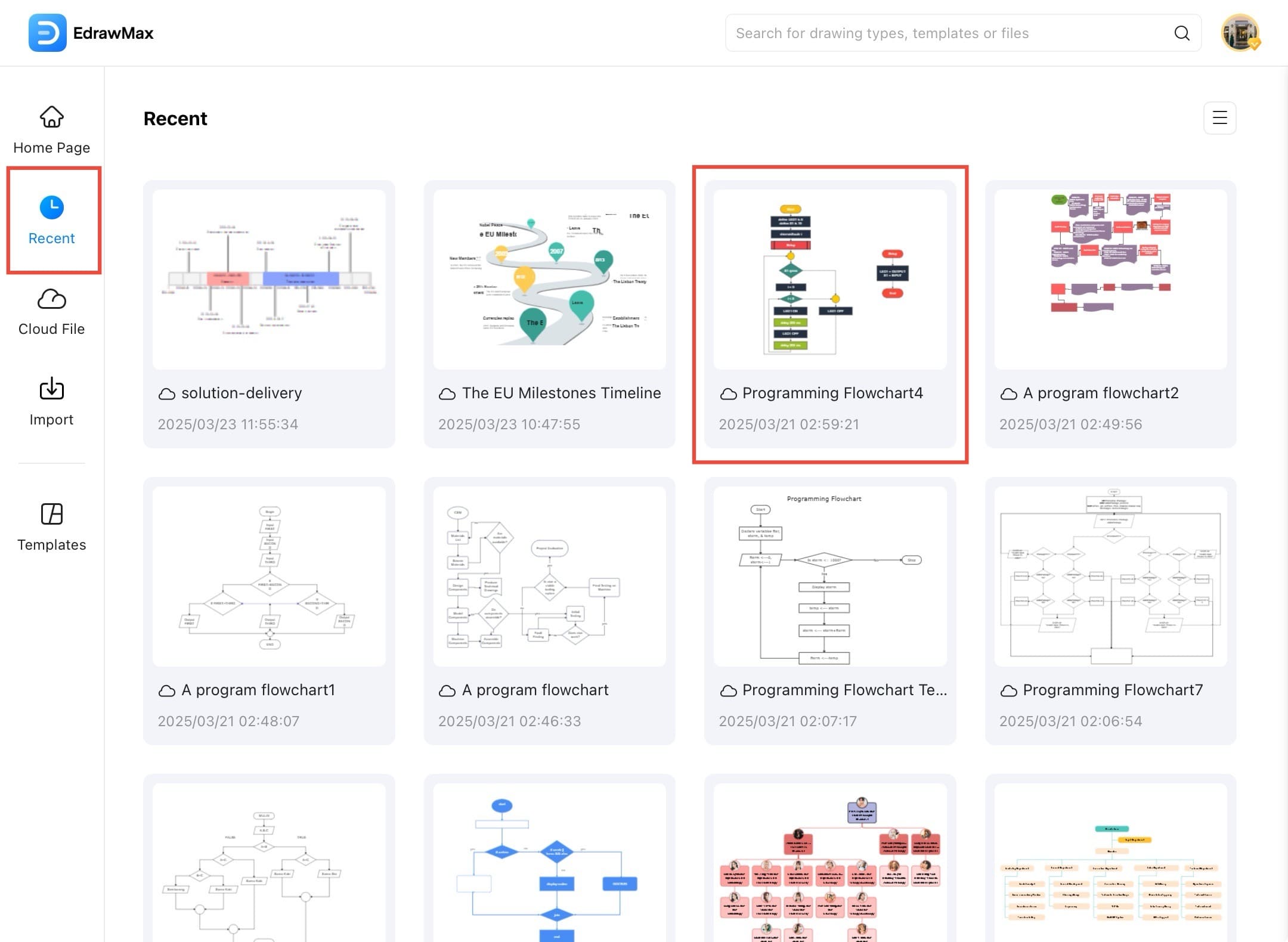Select the Recent clock icon
The height and width of the screenshot is (942, 1288).
pyautogui.click(x=52, y=207)
